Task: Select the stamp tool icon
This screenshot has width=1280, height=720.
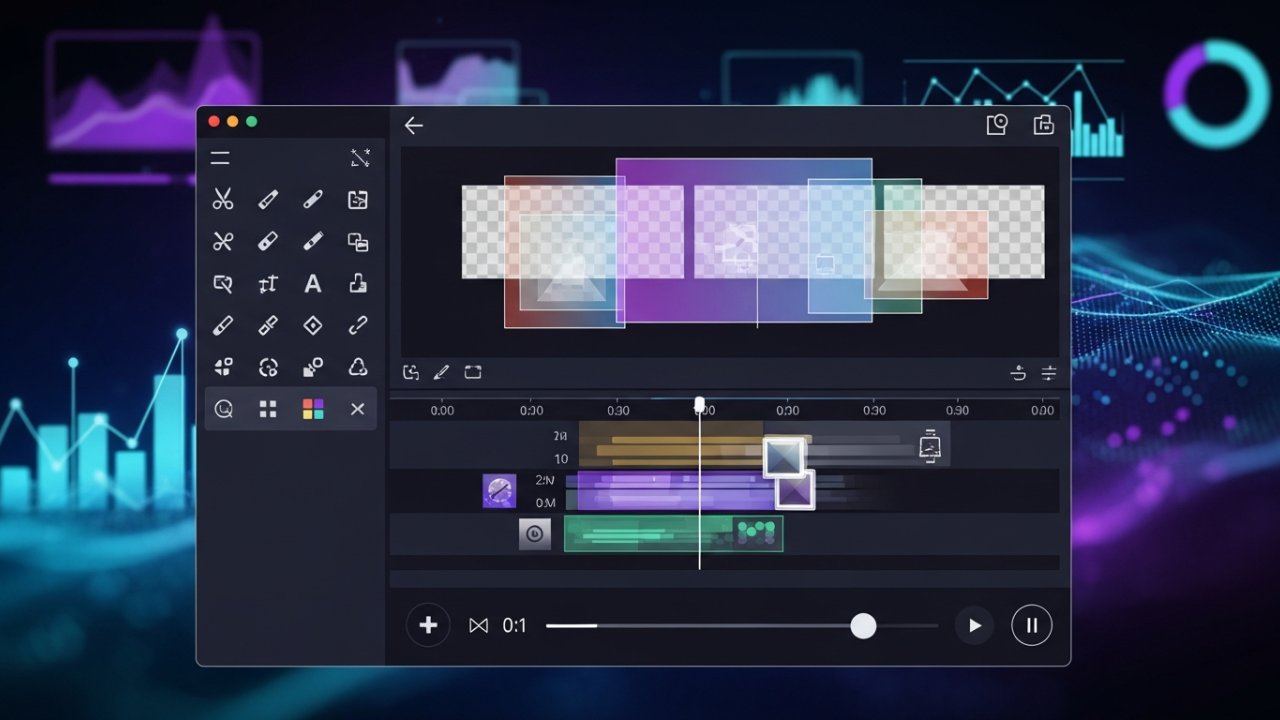Action: [x=358, y=284]
